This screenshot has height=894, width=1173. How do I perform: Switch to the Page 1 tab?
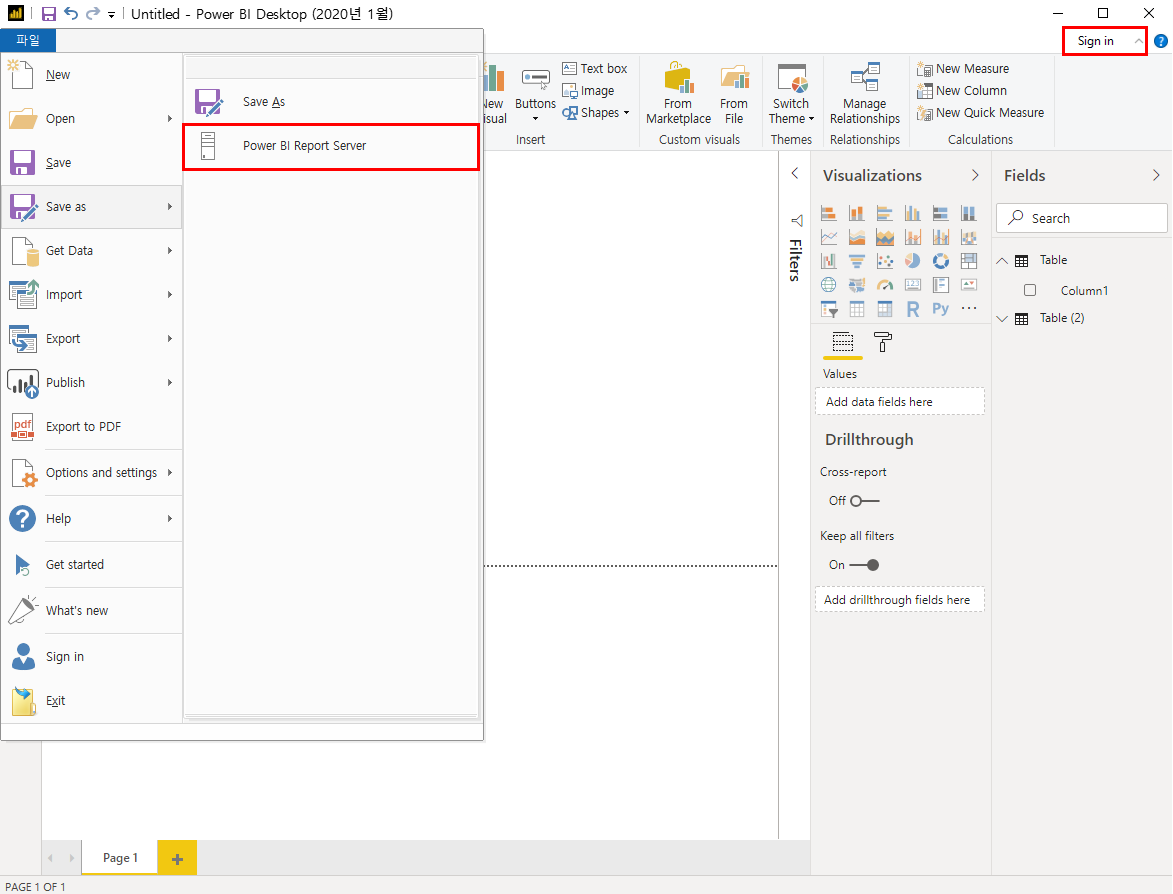120,858
